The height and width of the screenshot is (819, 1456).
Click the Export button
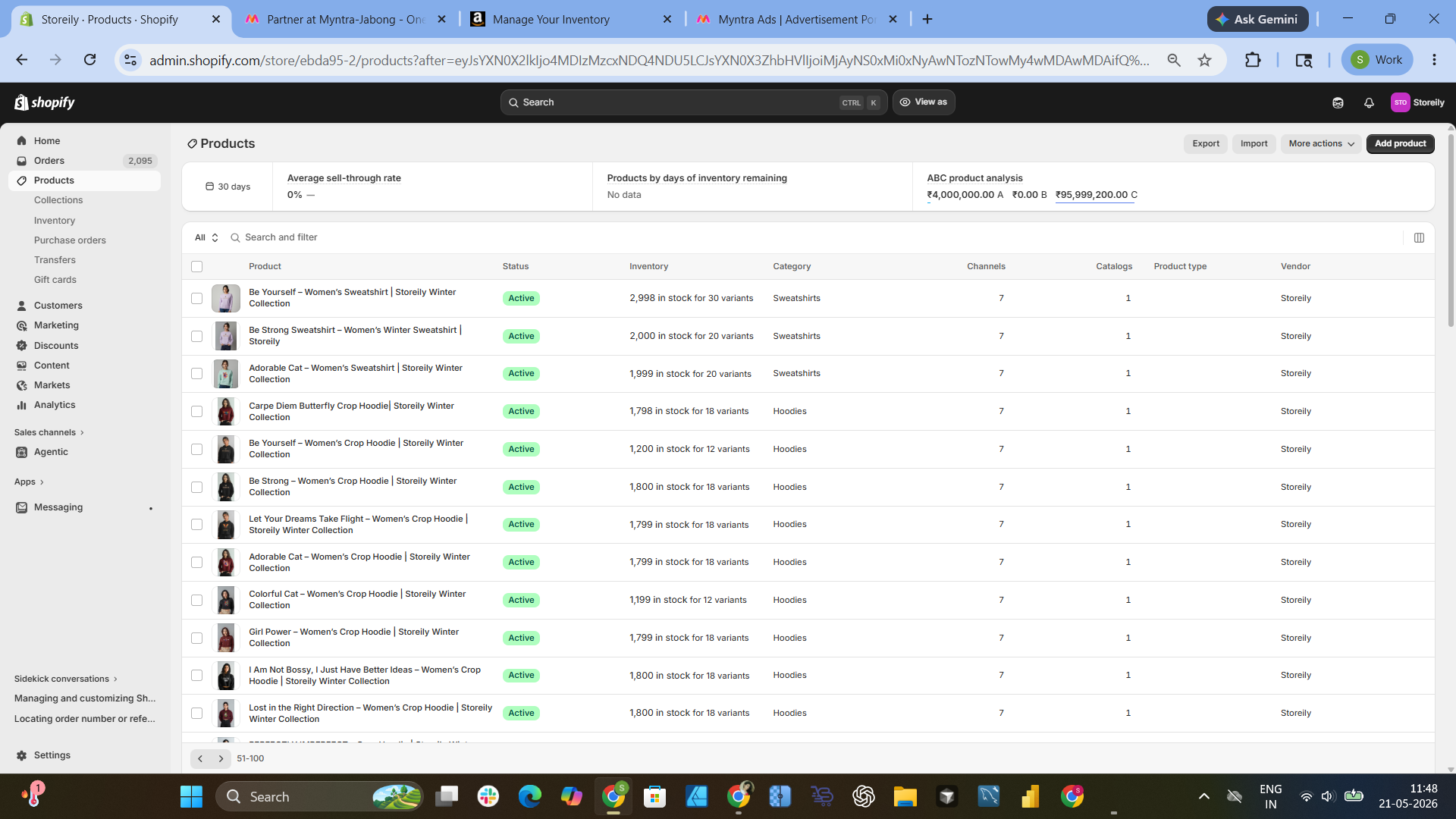[x=1206, y=144]
